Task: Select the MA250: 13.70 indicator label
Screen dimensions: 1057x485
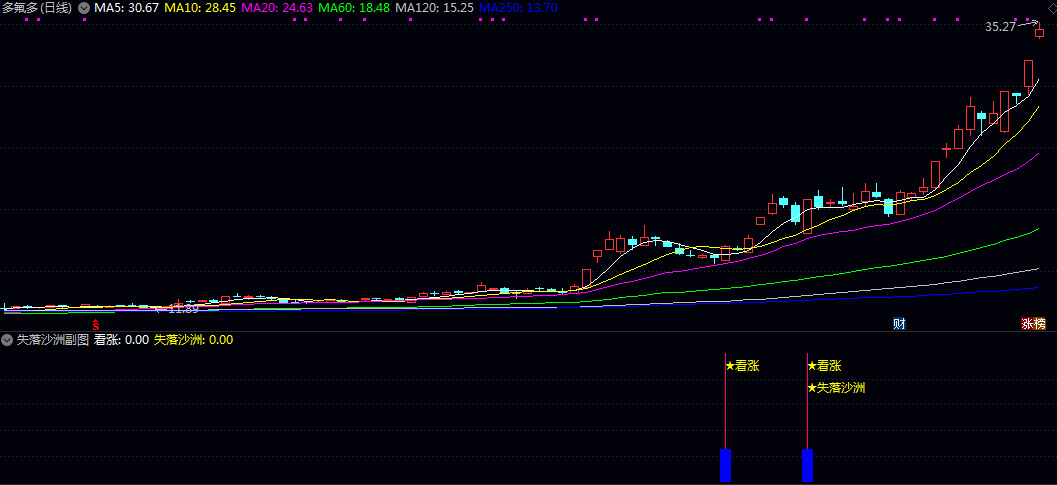Action: click(x=519, y=8)
